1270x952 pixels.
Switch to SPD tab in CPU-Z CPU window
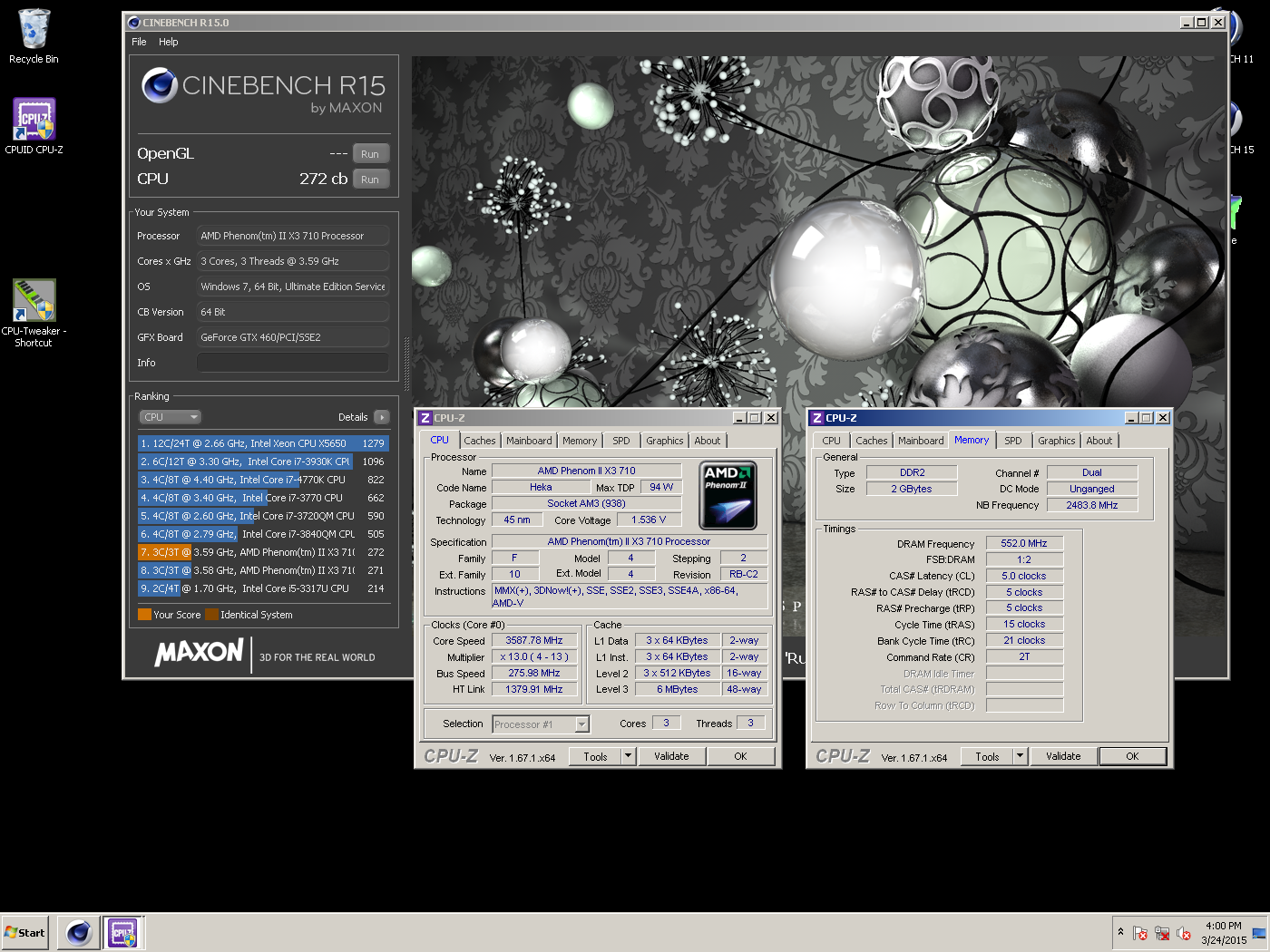(x=620, y=441)
